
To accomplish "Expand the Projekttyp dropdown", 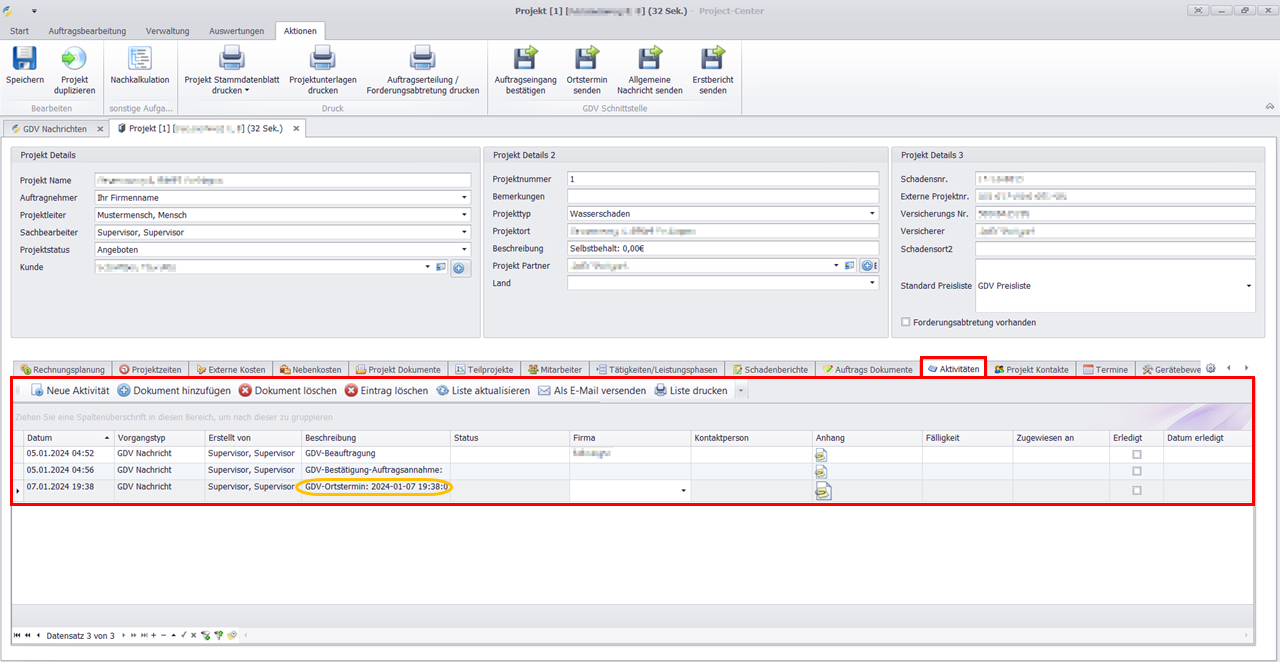I will [x=872, y=214].
